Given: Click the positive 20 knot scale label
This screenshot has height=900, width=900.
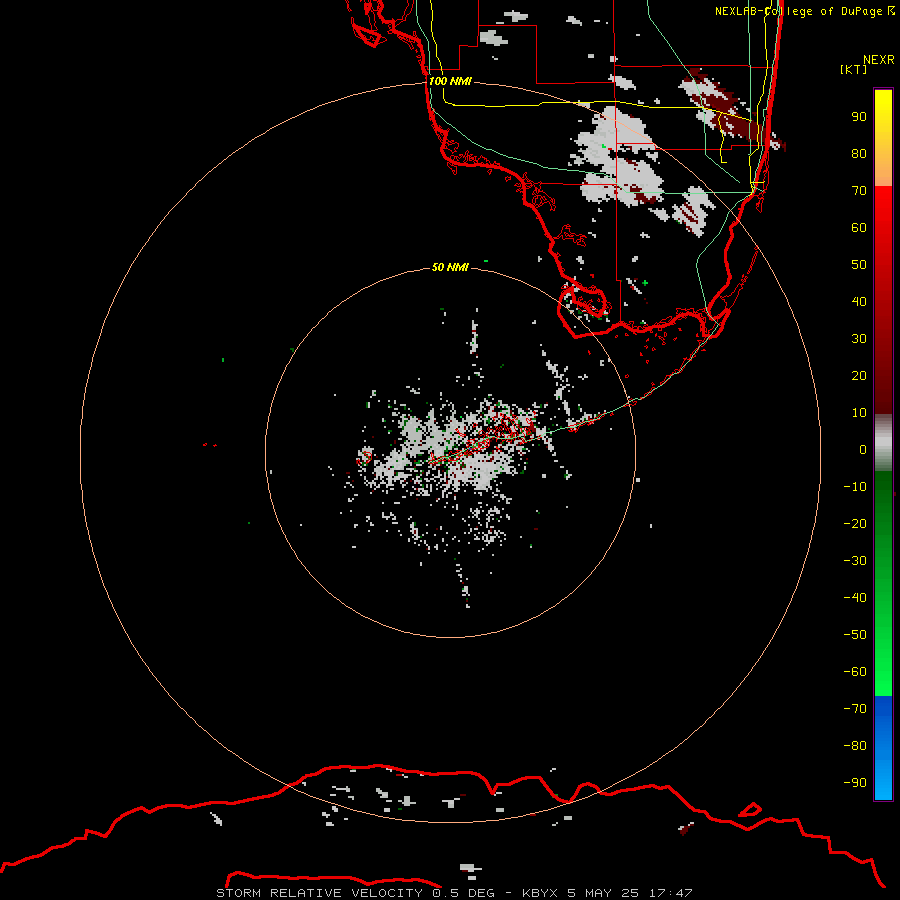Looking at the screenshot, I should (859, 375).
